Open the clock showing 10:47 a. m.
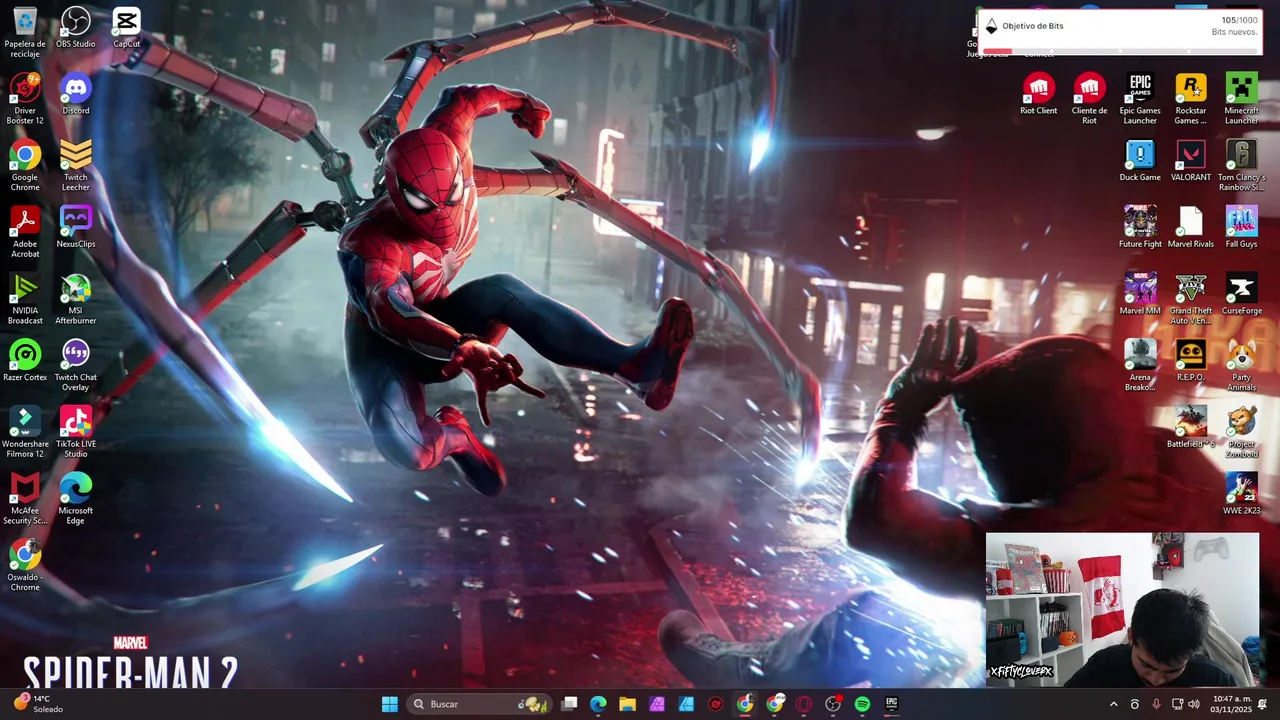This screenshot has height=720, width=1280. point(1232,704)
